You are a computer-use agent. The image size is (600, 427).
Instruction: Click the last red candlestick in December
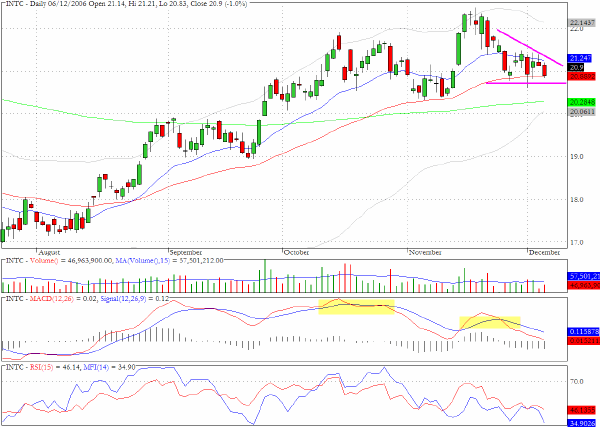545,71
